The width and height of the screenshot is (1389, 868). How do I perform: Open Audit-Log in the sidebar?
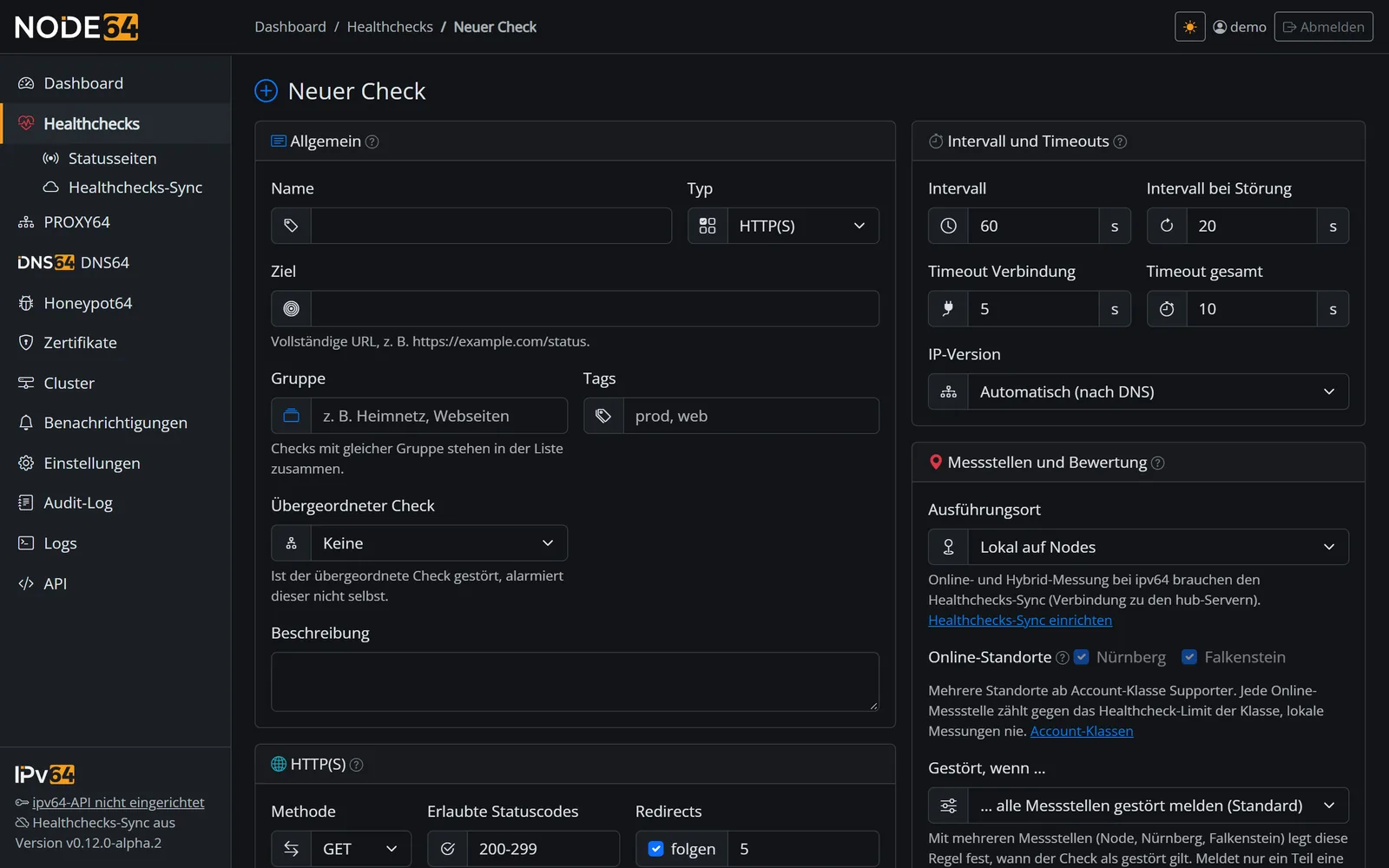115,503
